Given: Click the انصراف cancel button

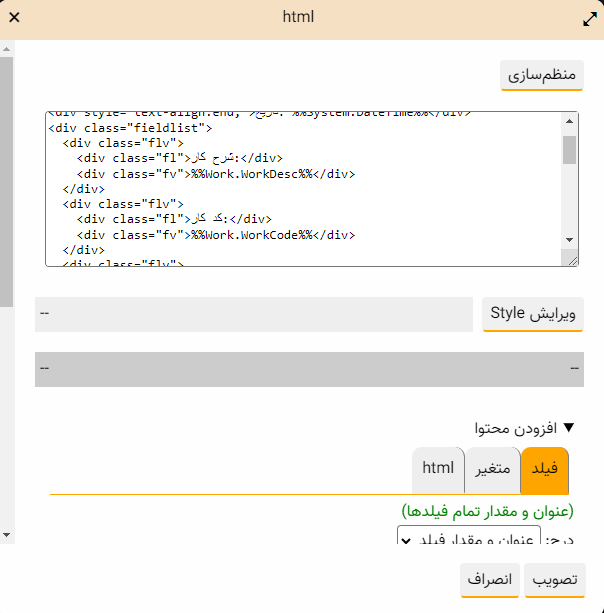Looking at the screenshot, I should [490, 580].
